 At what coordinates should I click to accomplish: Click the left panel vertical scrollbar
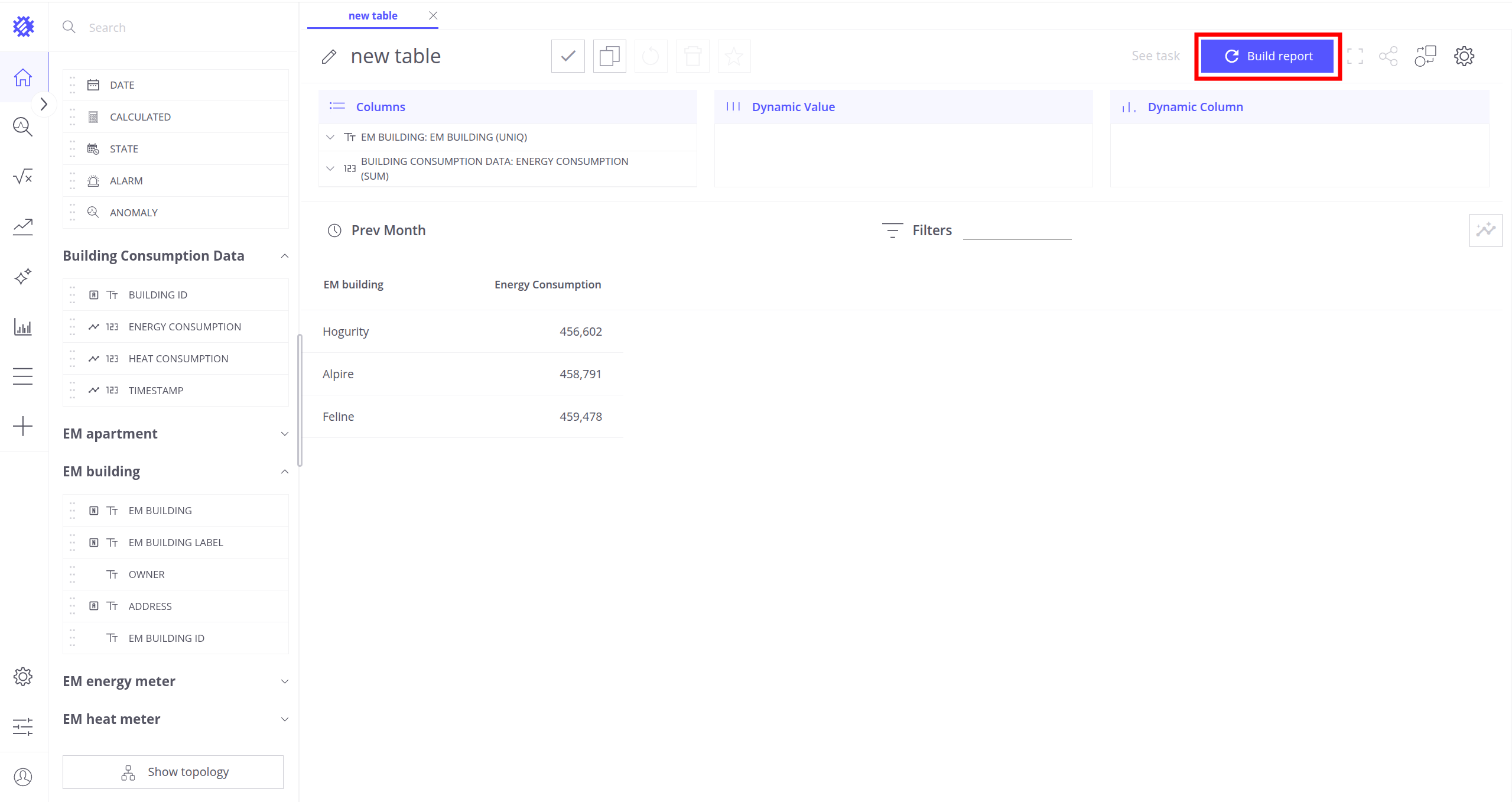click(x=300, y=400)
